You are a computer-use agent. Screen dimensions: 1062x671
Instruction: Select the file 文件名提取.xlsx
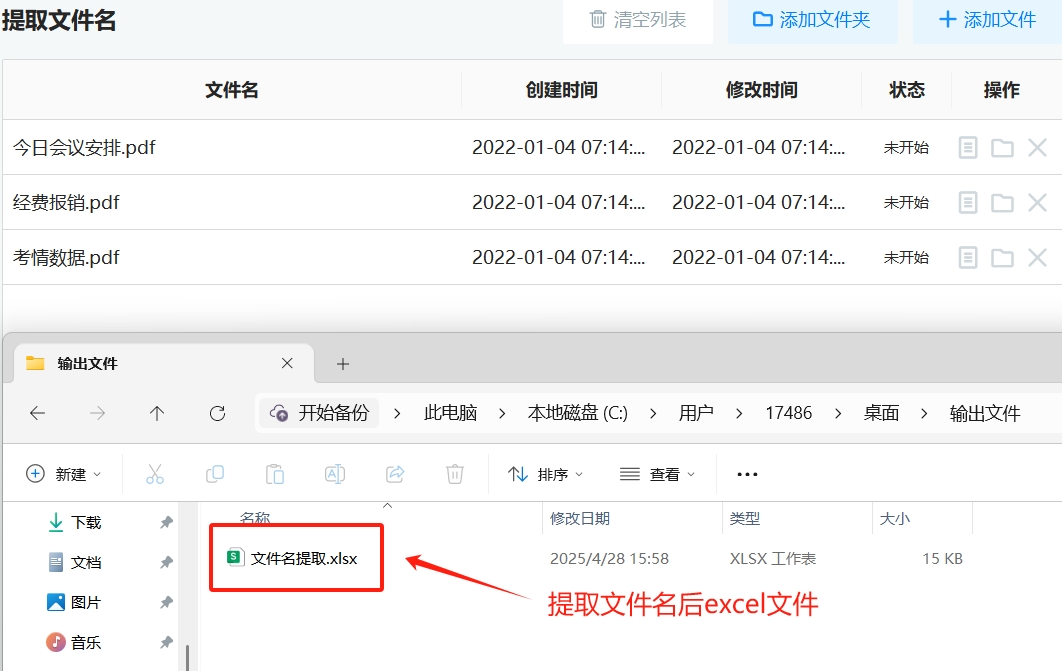coord(292,558)
